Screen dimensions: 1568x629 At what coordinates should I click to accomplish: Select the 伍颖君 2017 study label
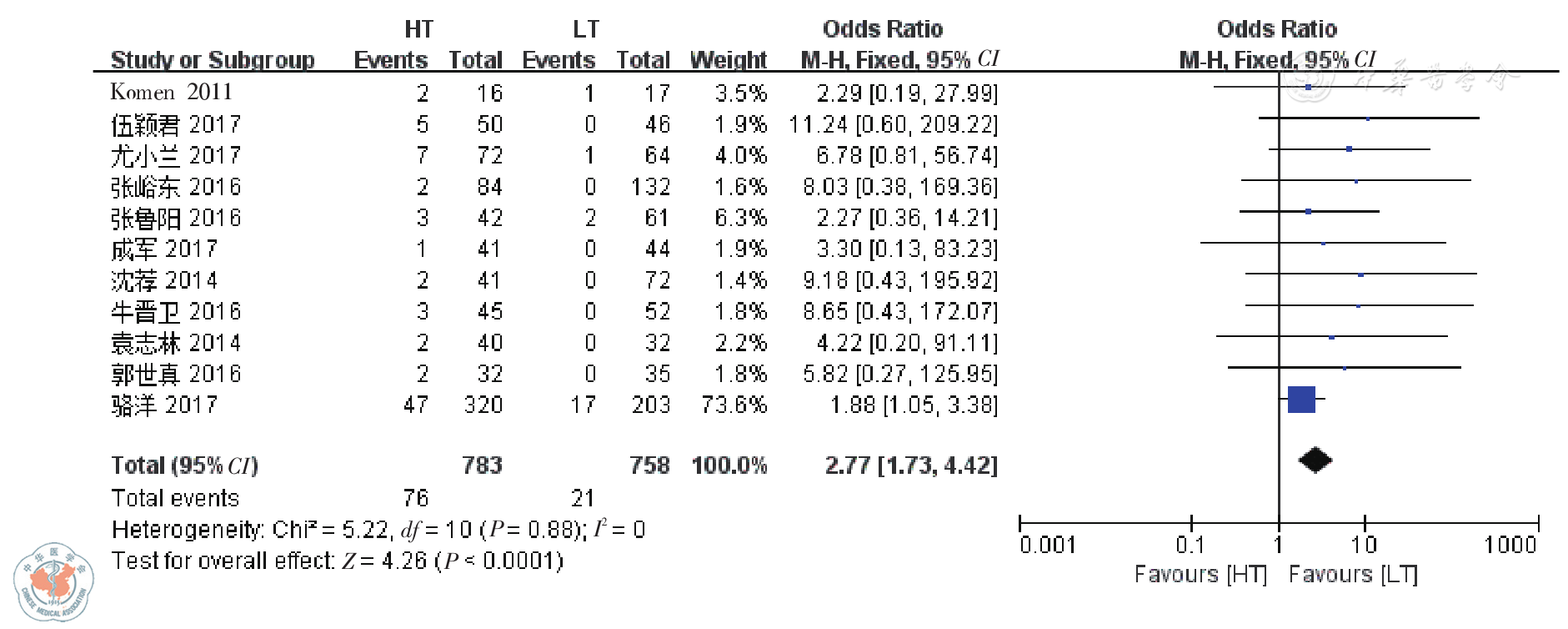point(176,124)
